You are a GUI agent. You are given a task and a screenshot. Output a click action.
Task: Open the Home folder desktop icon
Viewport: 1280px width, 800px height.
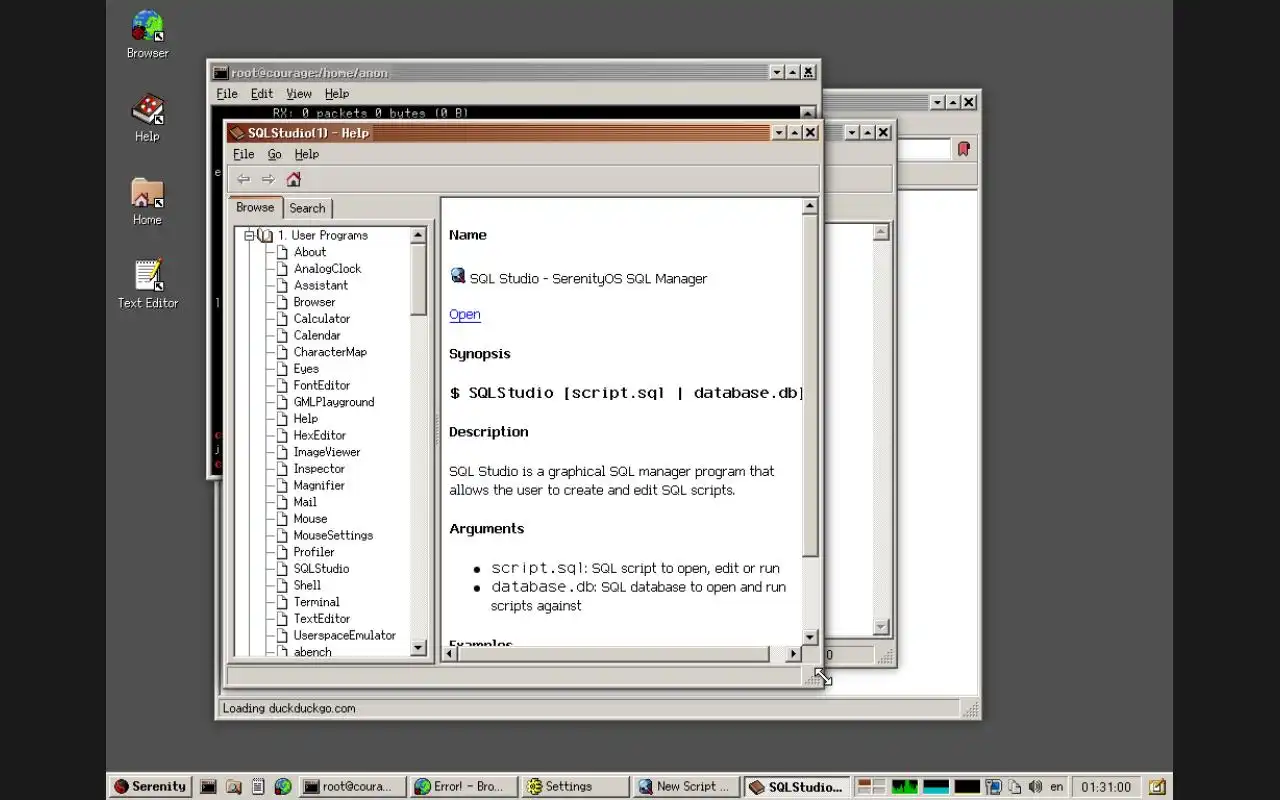pyautogui.click(x=147, y=201)
